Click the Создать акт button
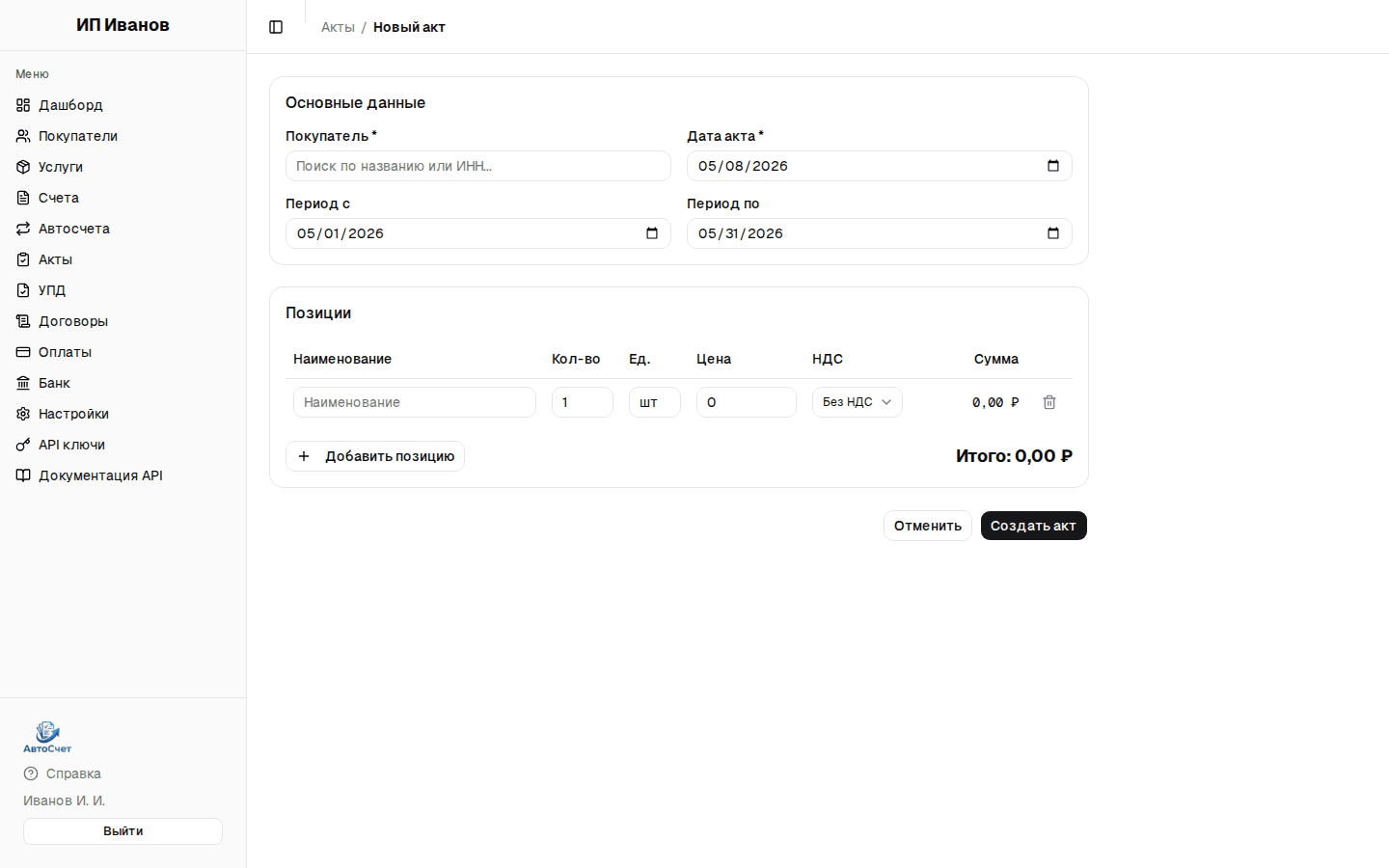The width and height of the screenshot is (1389, 868). [x=1033, y=526]
